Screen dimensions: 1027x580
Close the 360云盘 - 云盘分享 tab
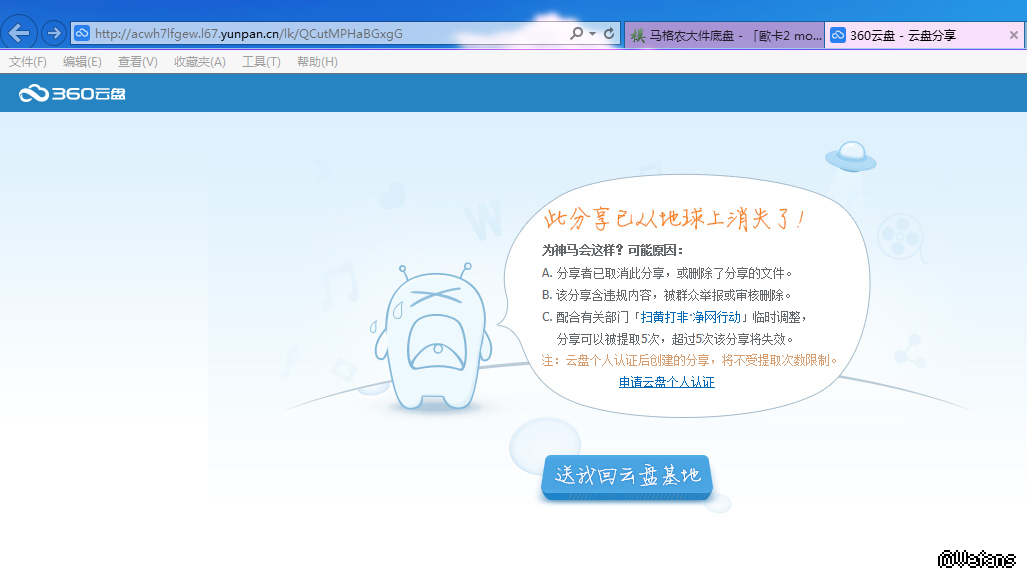(1013, 35)
